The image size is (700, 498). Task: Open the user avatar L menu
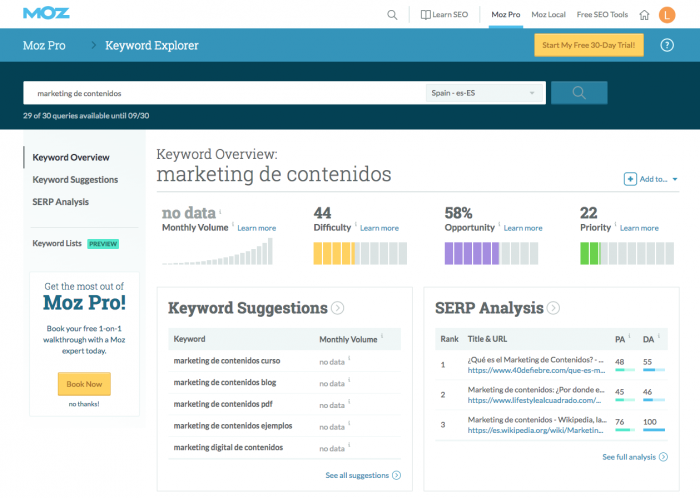[667, 15]
